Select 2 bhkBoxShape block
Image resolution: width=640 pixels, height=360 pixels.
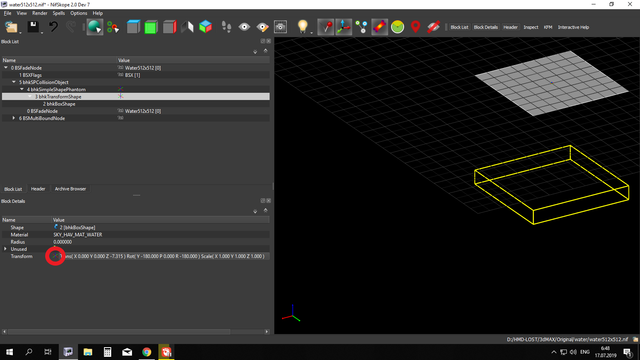59,104
